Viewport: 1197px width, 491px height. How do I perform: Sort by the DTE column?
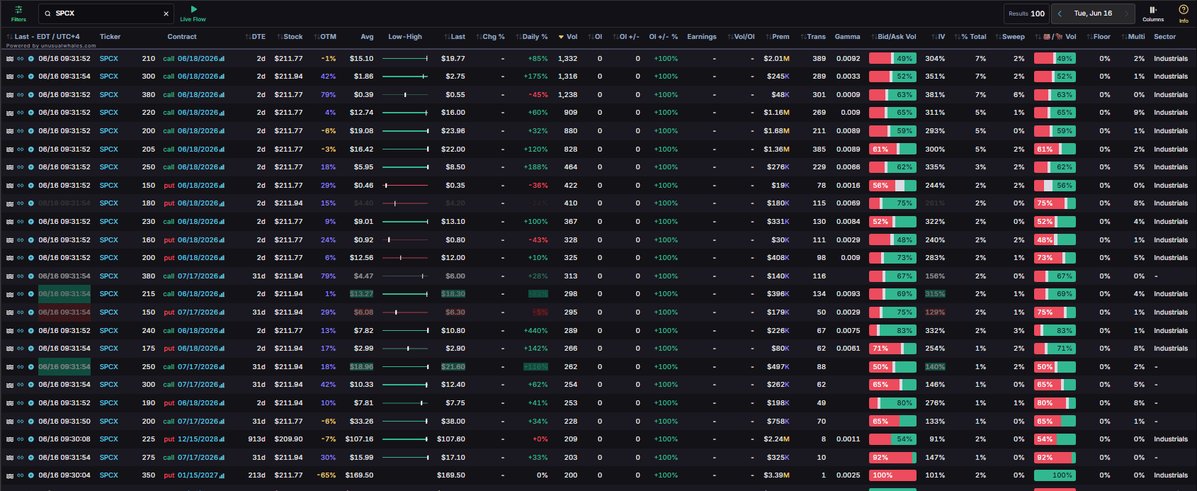point(255,37)
